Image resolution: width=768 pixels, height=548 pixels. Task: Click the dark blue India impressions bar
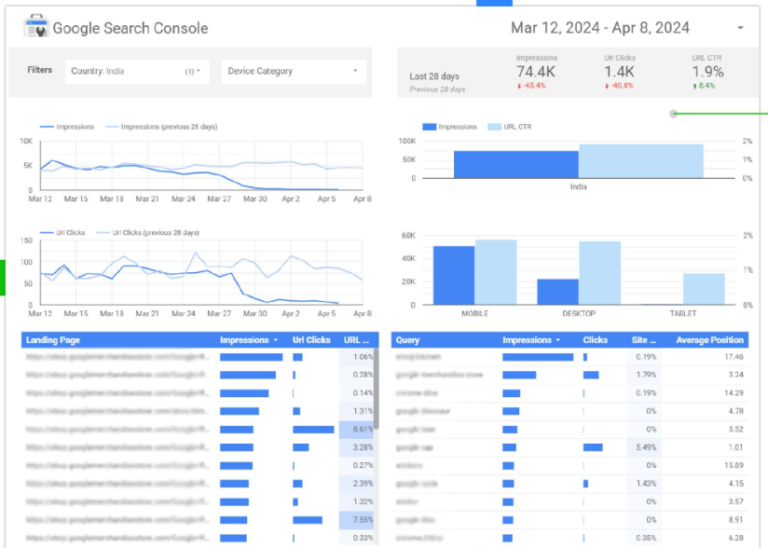(x=516, y=164)
